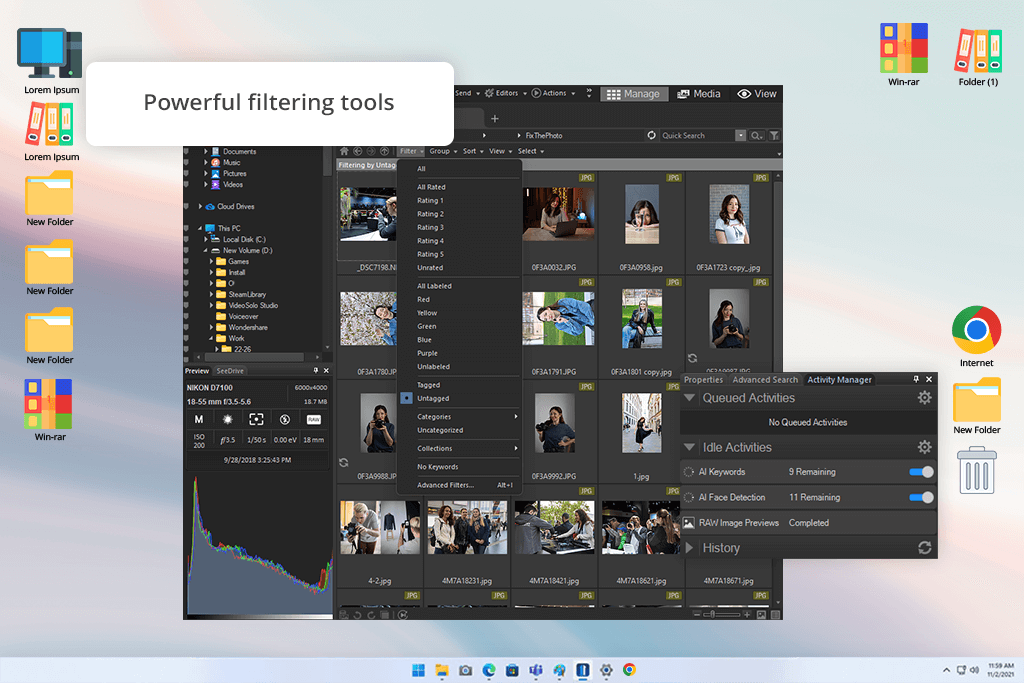
Task: Toggle AI Keywords switch off
Action: click(x=921, y=472)
